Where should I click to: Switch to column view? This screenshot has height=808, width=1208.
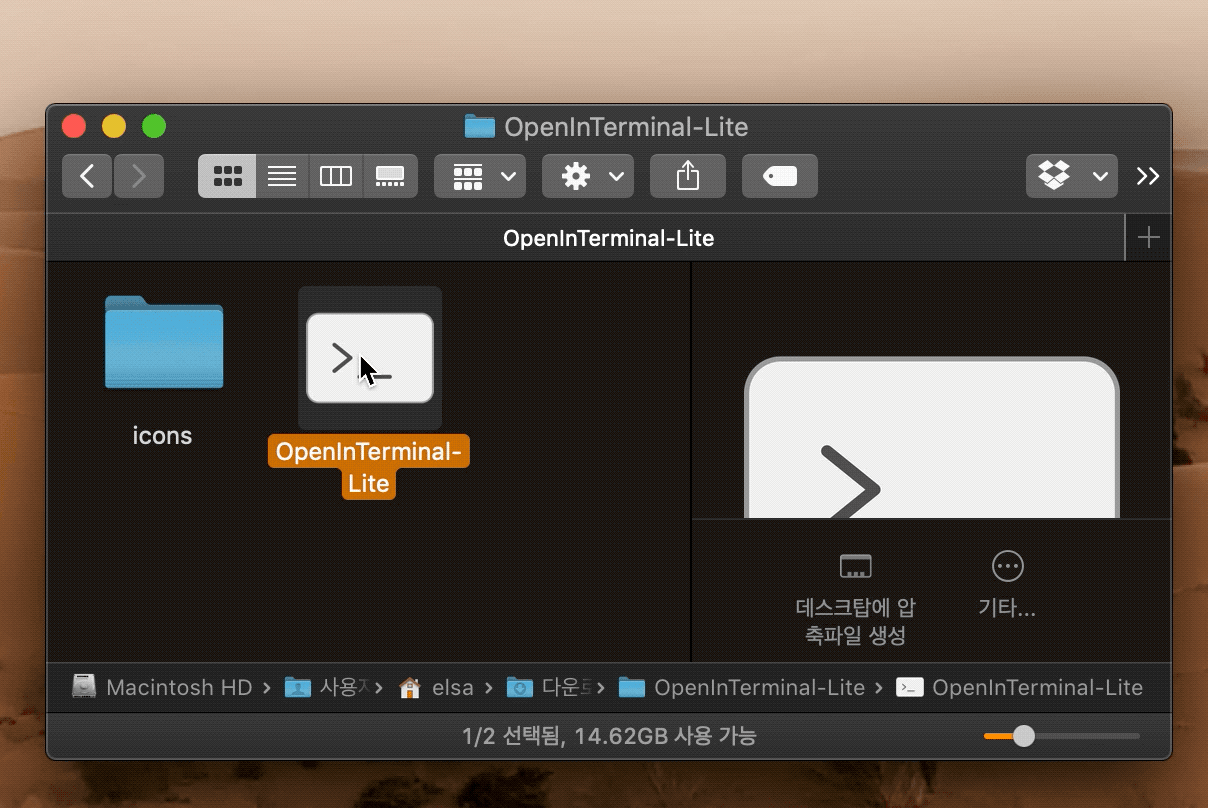pos(335,177)
